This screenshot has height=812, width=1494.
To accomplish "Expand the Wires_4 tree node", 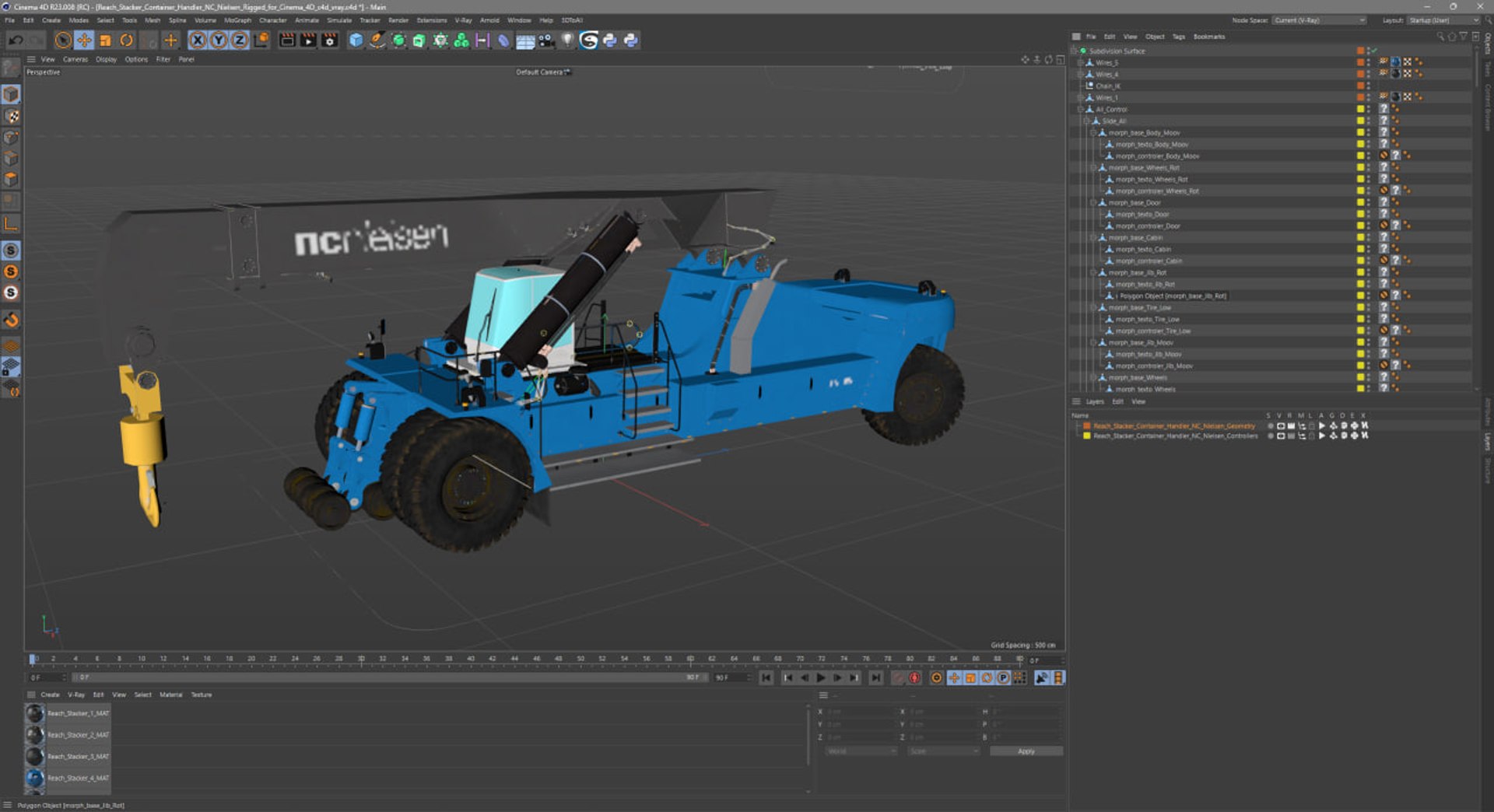I will (1080, 75).
